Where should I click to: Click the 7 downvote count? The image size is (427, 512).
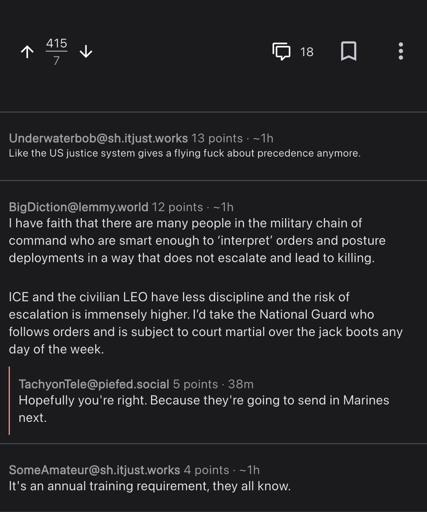[57, 60]
